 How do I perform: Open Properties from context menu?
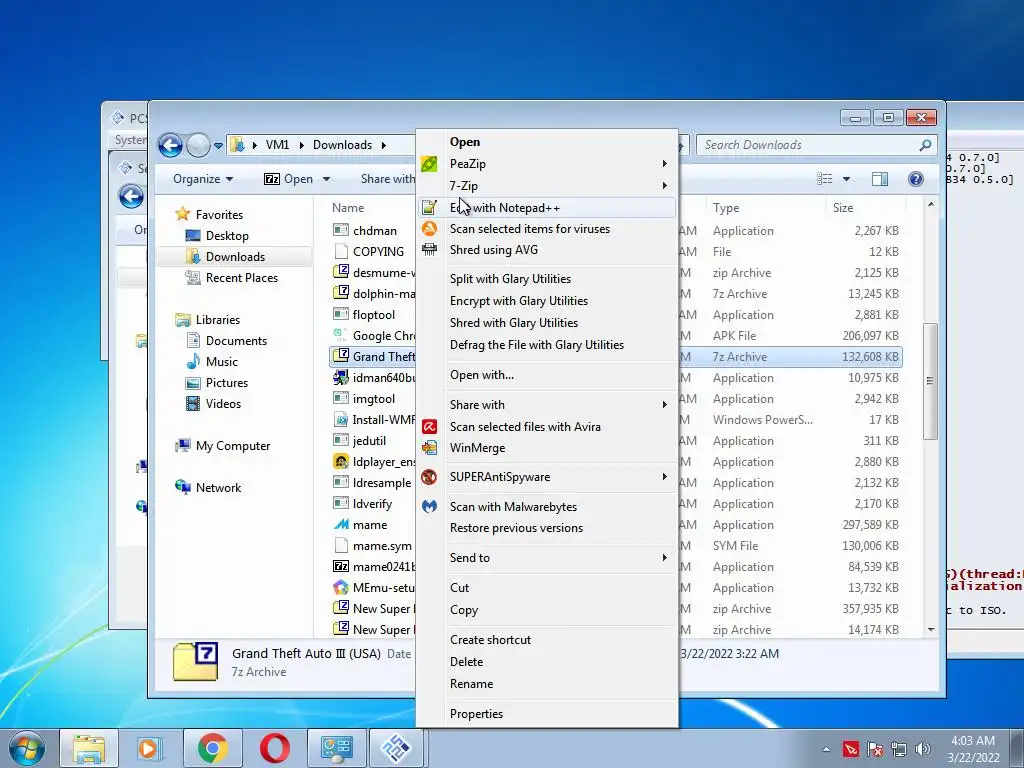tap(476, 714)
